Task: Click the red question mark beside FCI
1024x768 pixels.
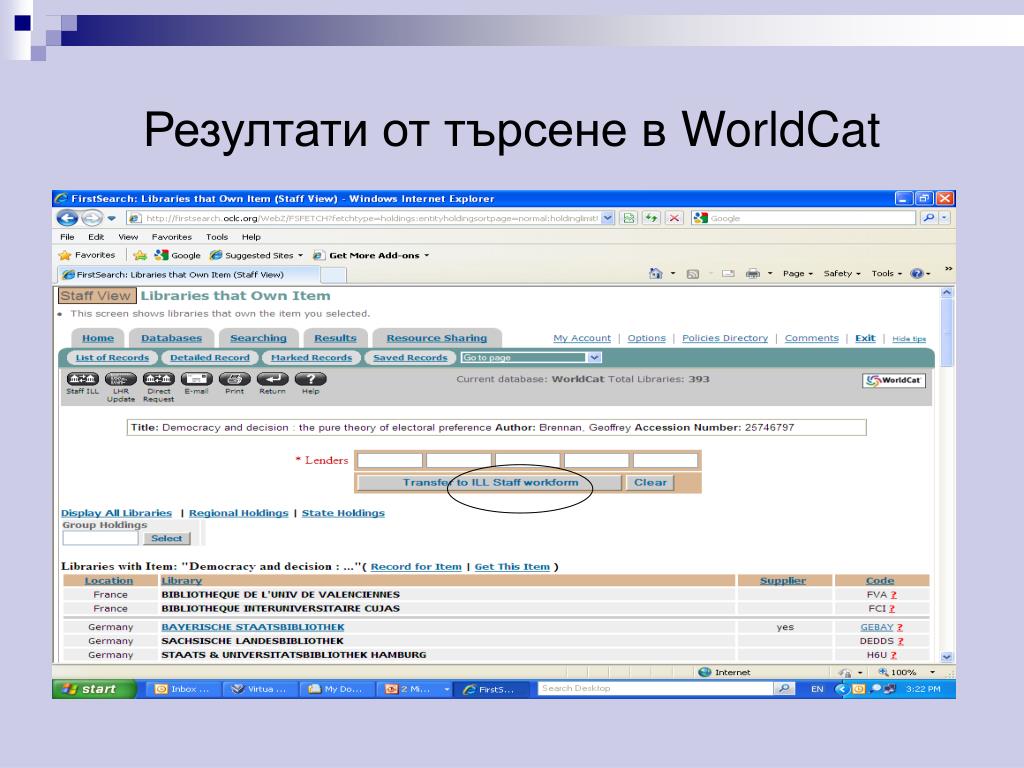Action: pyautogui.click(x=892, y=609)
